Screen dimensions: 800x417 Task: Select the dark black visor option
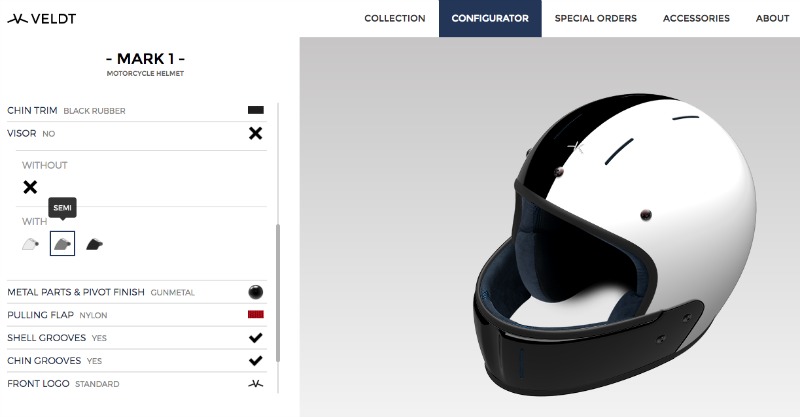click(94, 244)
